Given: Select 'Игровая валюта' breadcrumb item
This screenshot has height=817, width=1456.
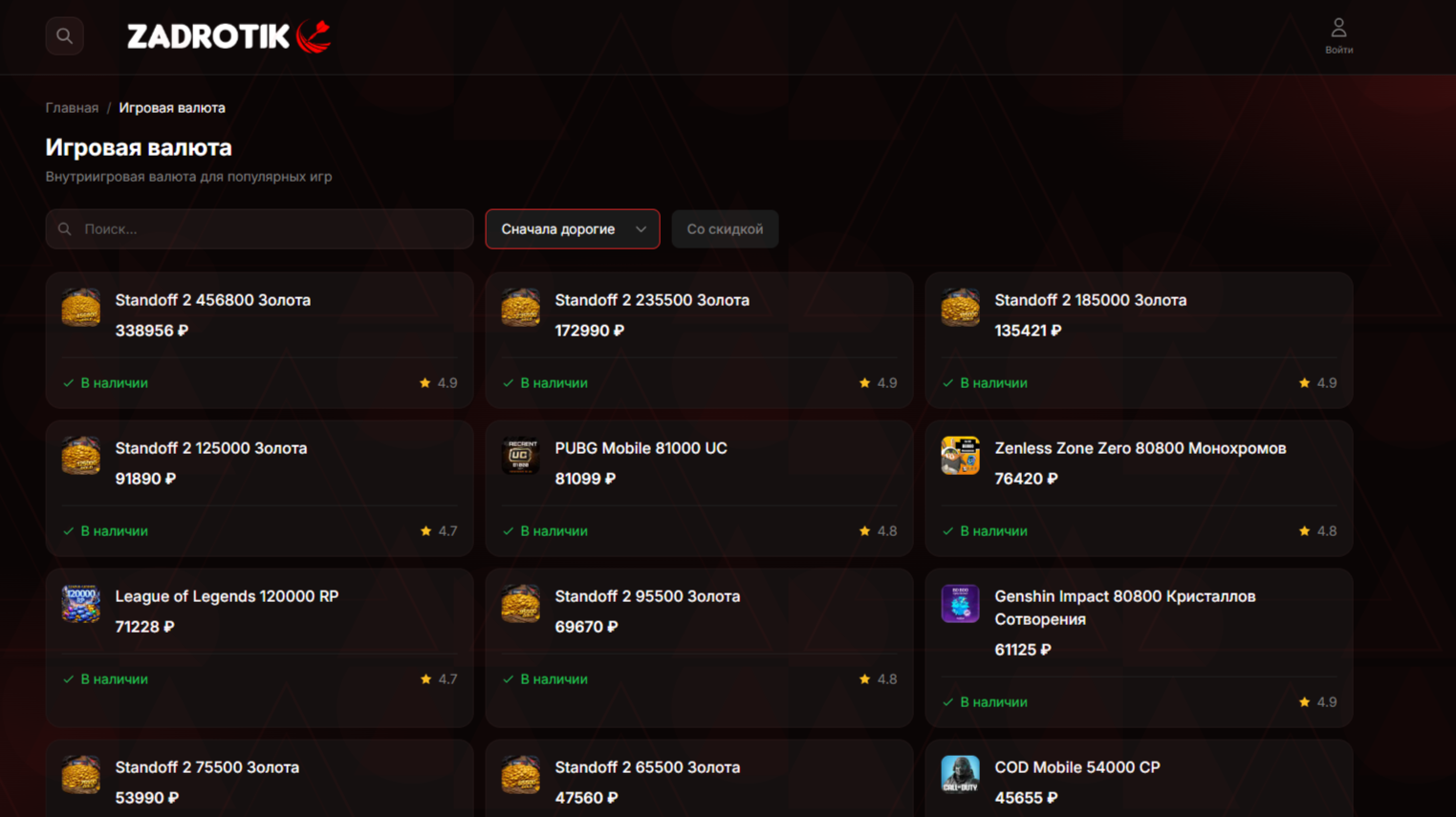Looking at the screenshot, I should coord(172,108).
